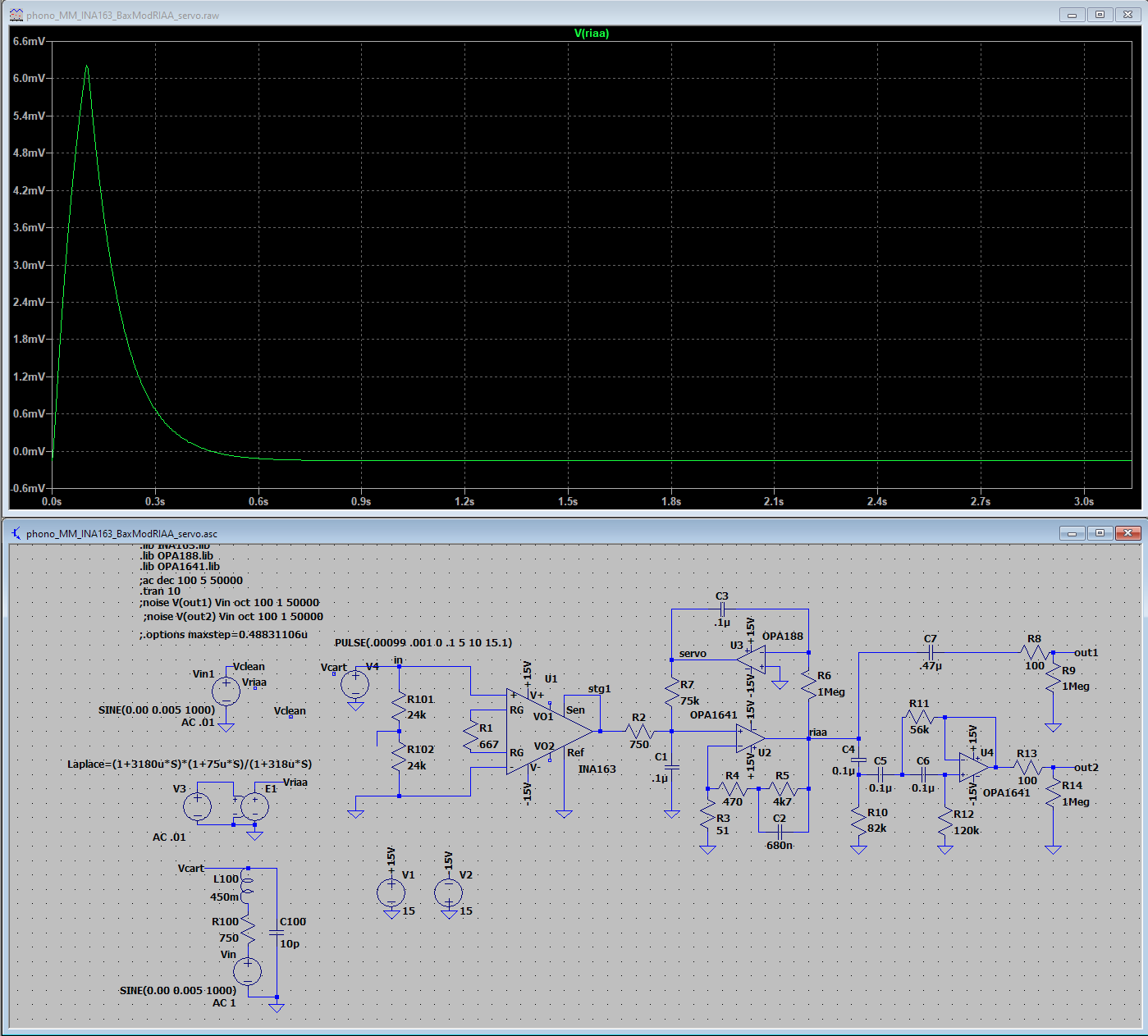The height and width of the screenshot is (1036, 1148).
Task: Select the OPA1641 op-amp U4 symbol
Action: [x=974, y=768]
